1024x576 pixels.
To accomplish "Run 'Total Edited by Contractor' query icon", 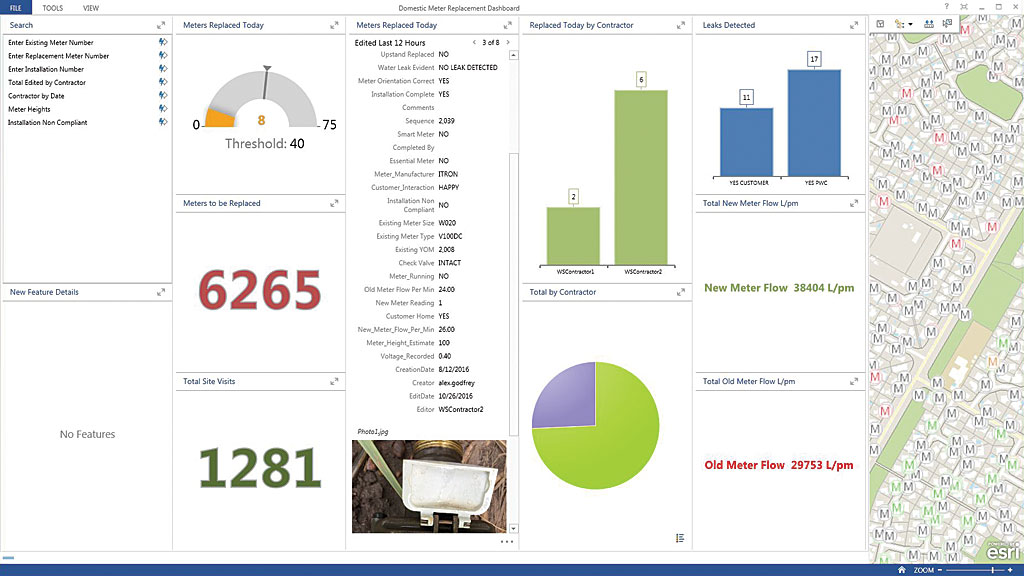I will tap(163, 82).
